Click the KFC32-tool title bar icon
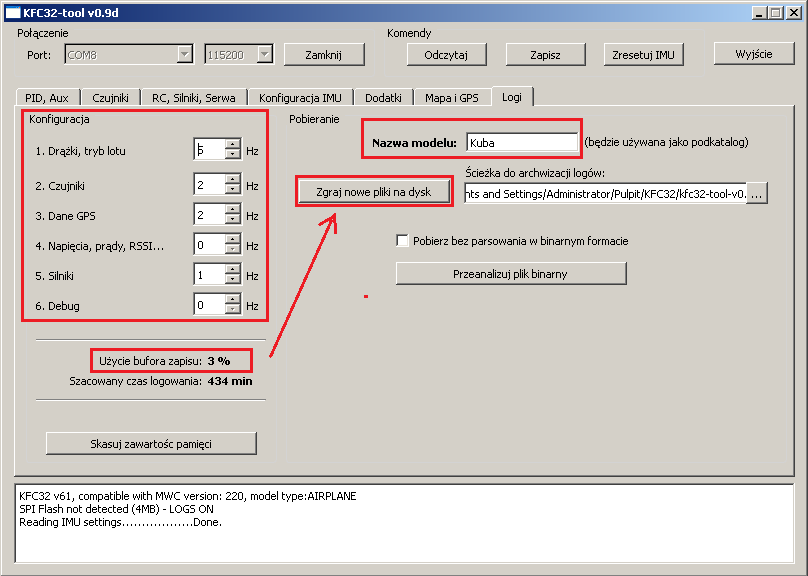This screenshot has height=576, width=808. [x=12, y=12]
